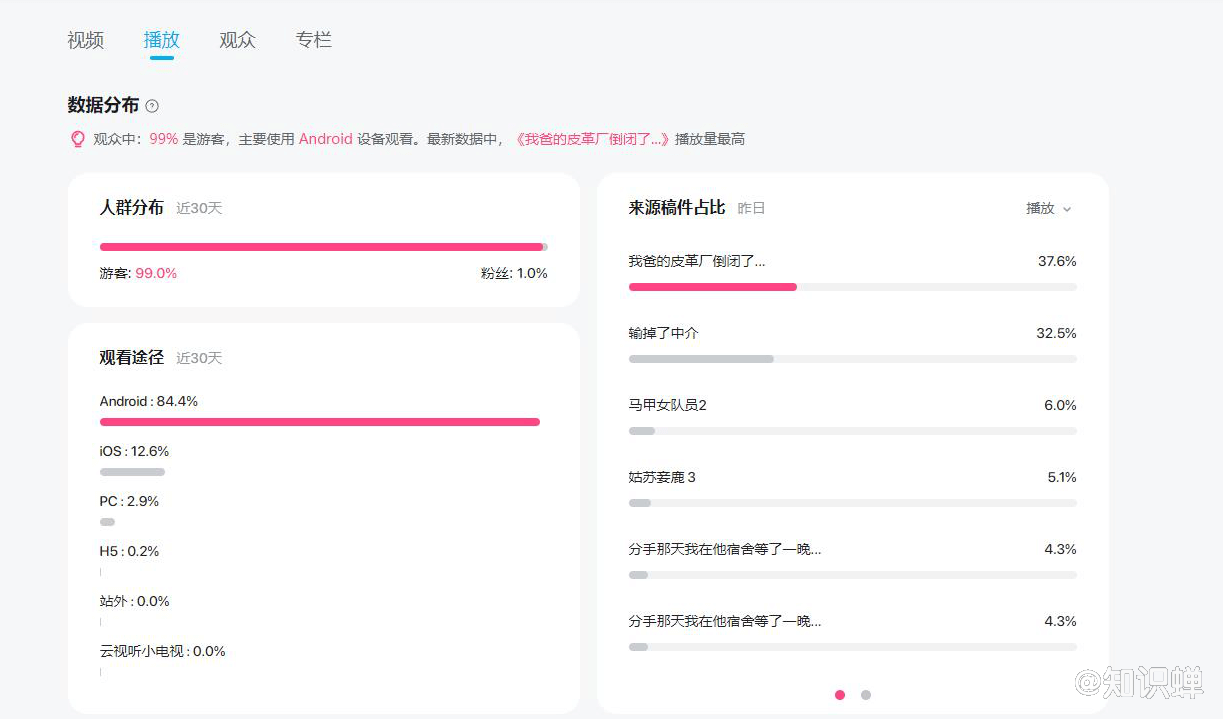The height and width of the screenshot is (719, 1223).
Task: Click the 粉丝: 1.0% label
Action: point(514,273)
